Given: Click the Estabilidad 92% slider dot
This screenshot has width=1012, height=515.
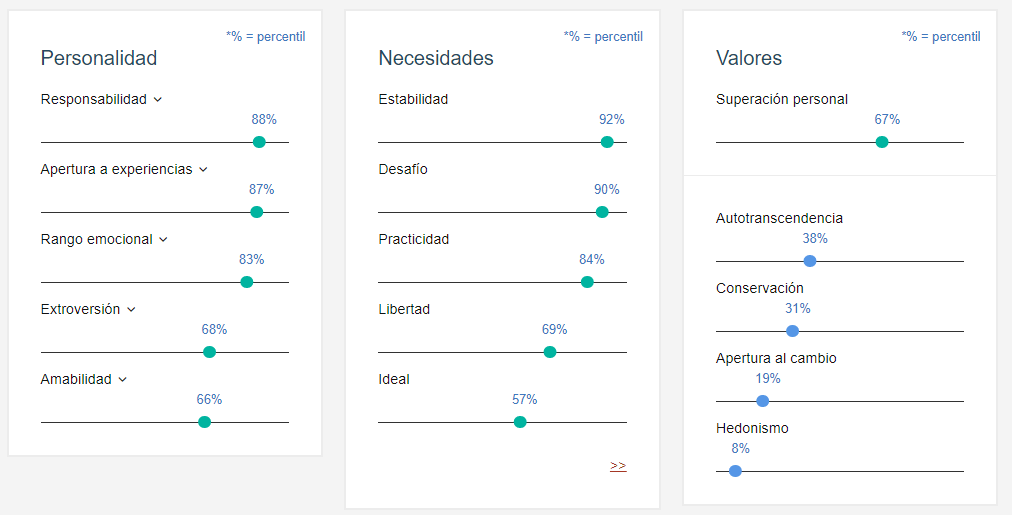Looking at the screenshot, I should (x=607, y=142).
